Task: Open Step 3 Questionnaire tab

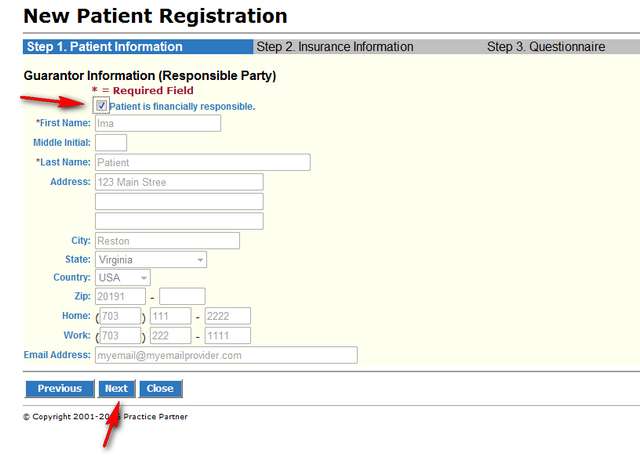Action: pos(545,47)
